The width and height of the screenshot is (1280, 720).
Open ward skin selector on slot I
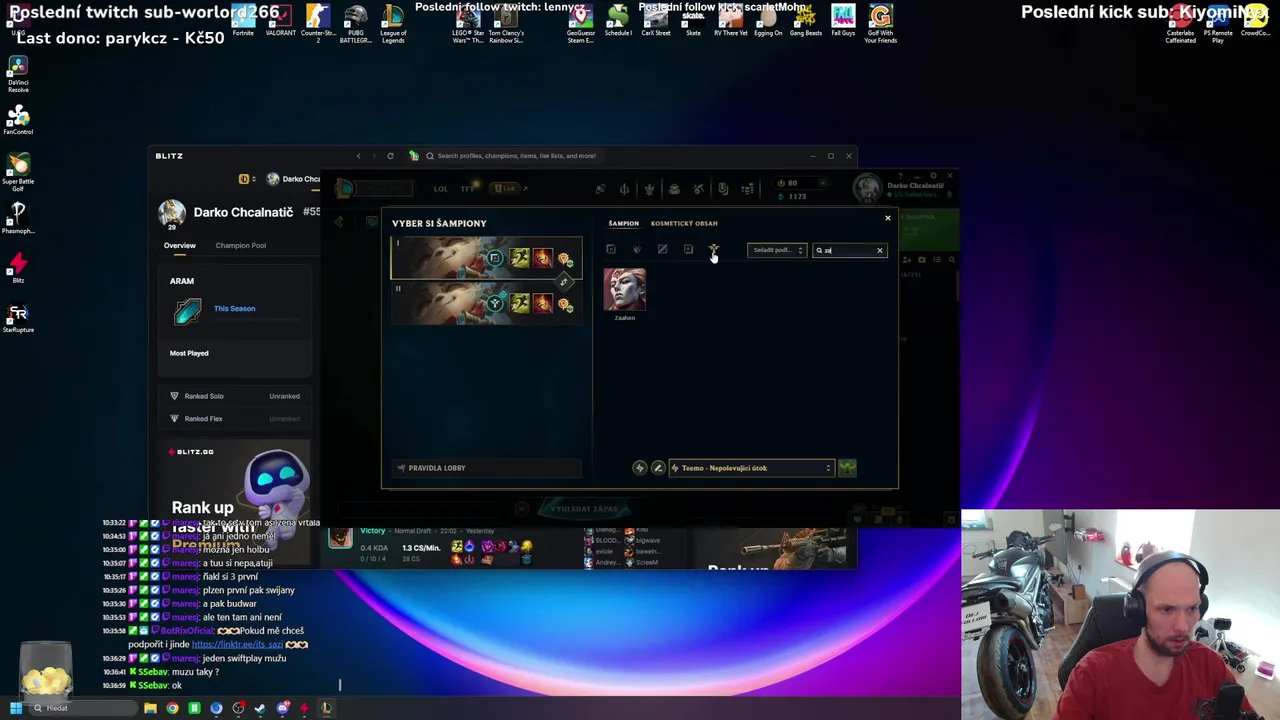565,260
